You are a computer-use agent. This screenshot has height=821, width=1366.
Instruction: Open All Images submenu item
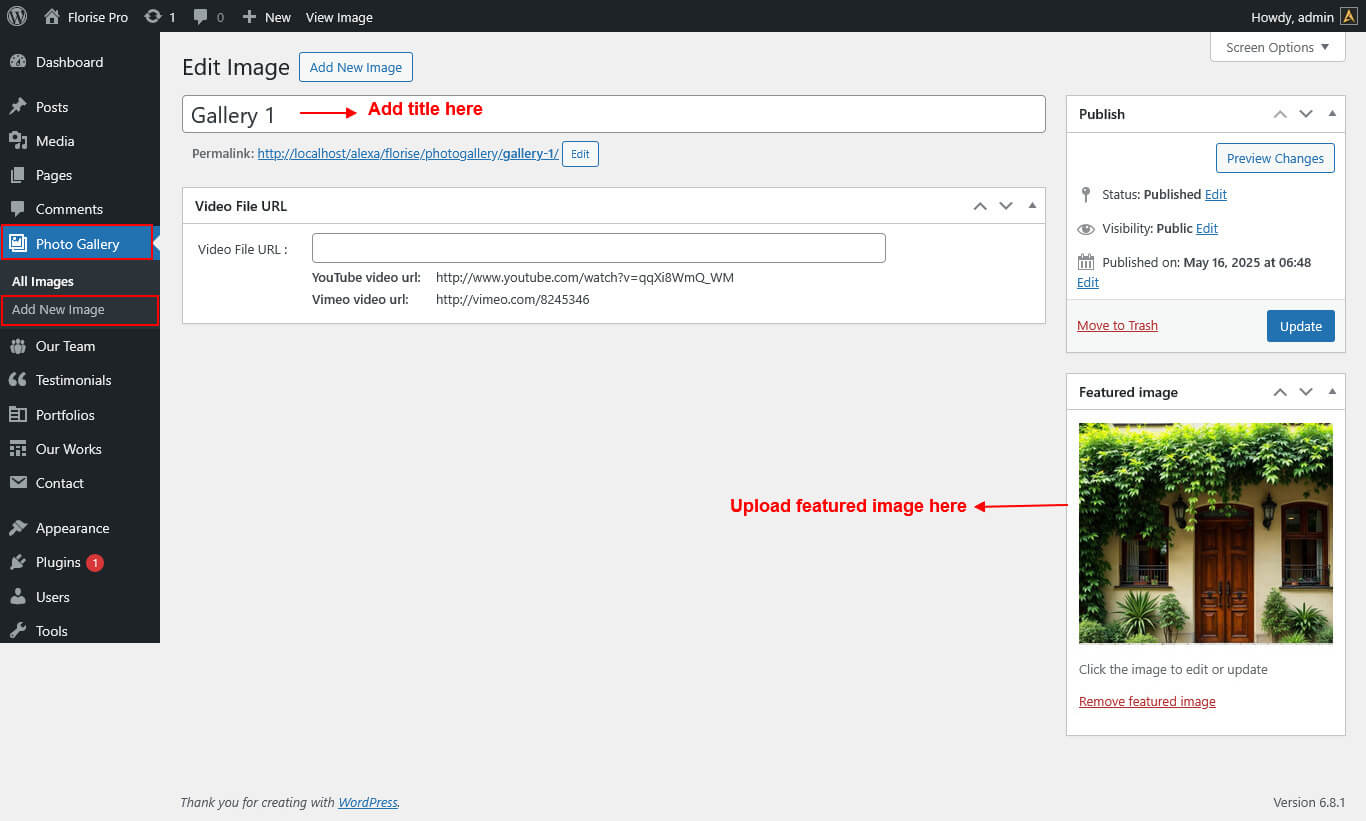tap(43, 282)
